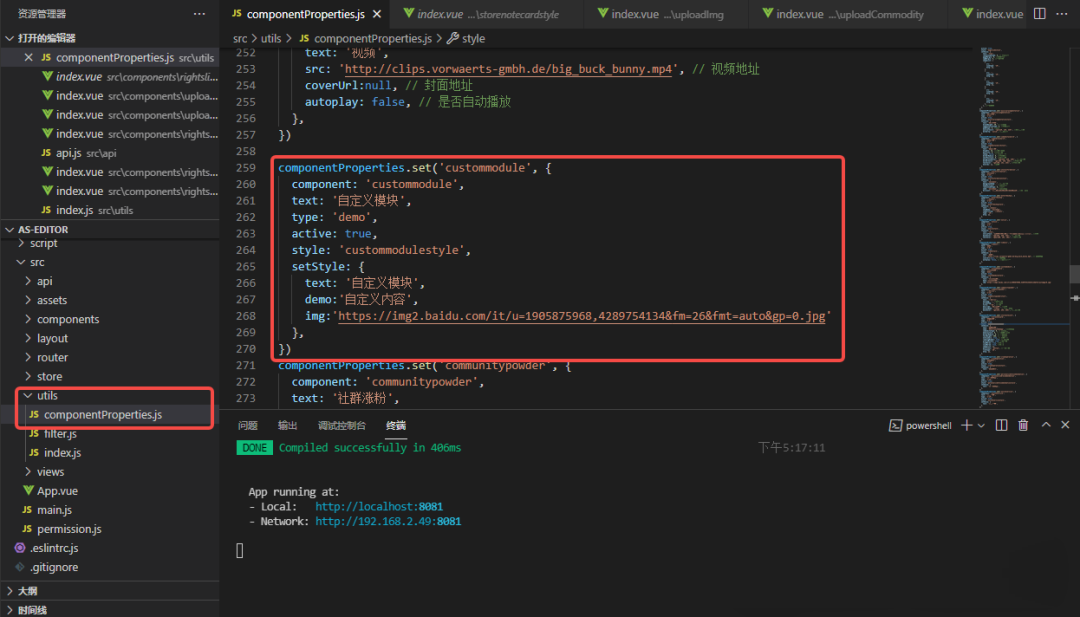1080x617 pixels.
Task: Open App.vue from the file tree
Action: pos(56,491)
